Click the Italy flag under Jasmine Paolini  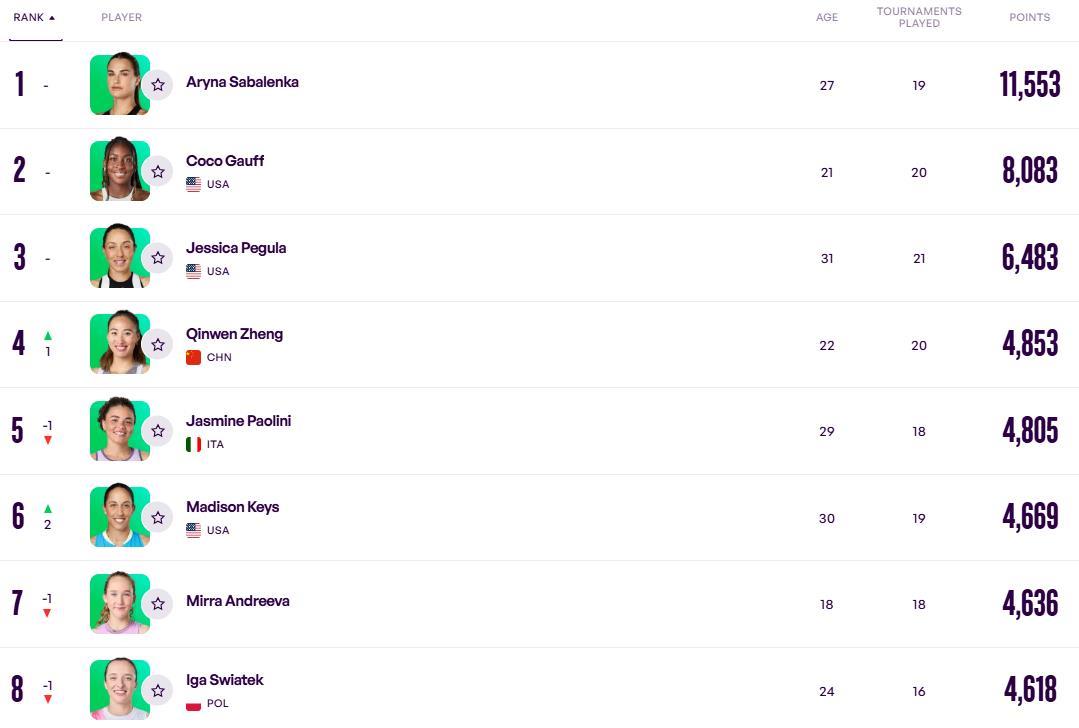point(194,444)
